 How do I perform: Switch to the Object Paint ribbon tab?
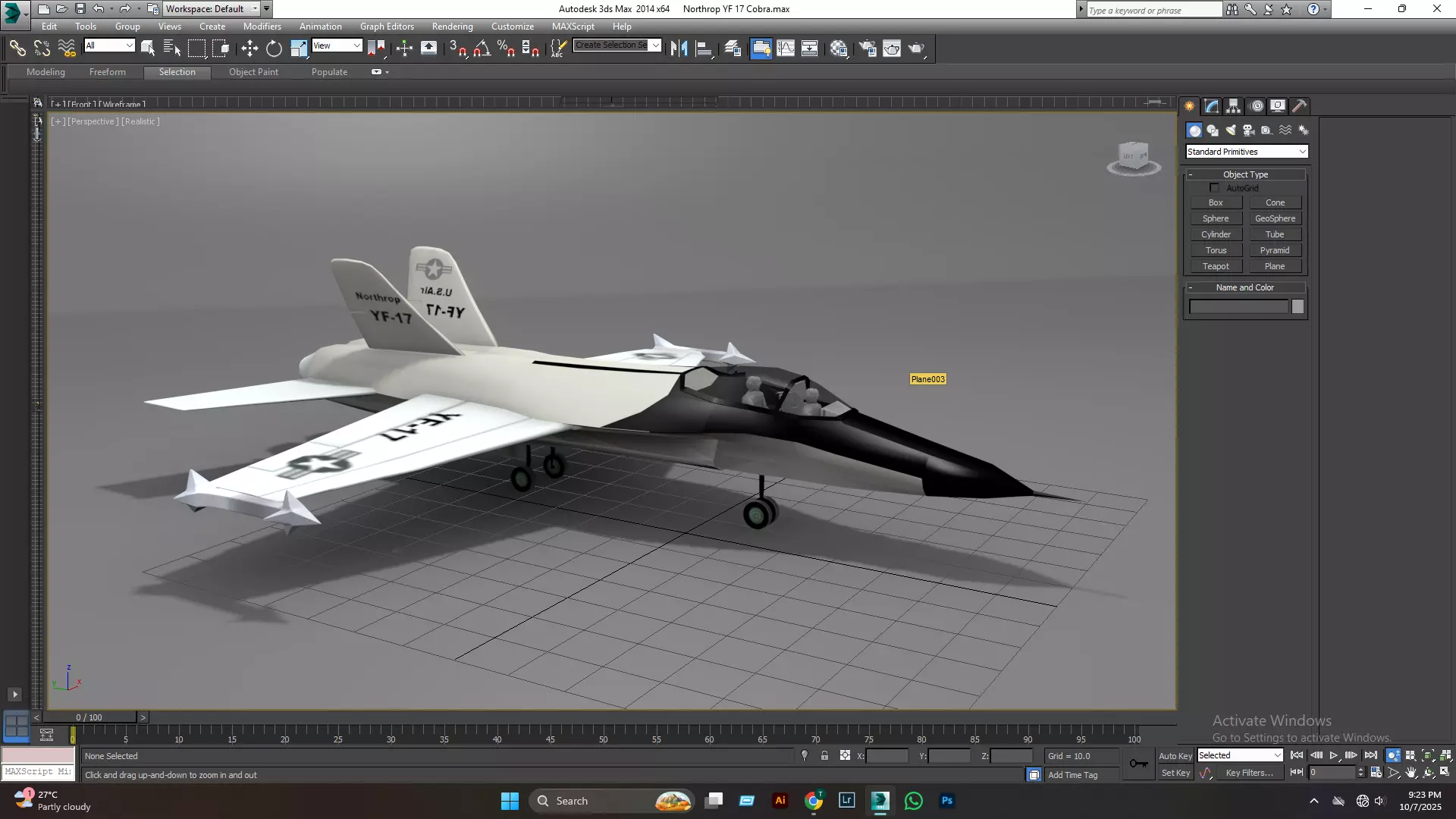(x=253, y=72)
